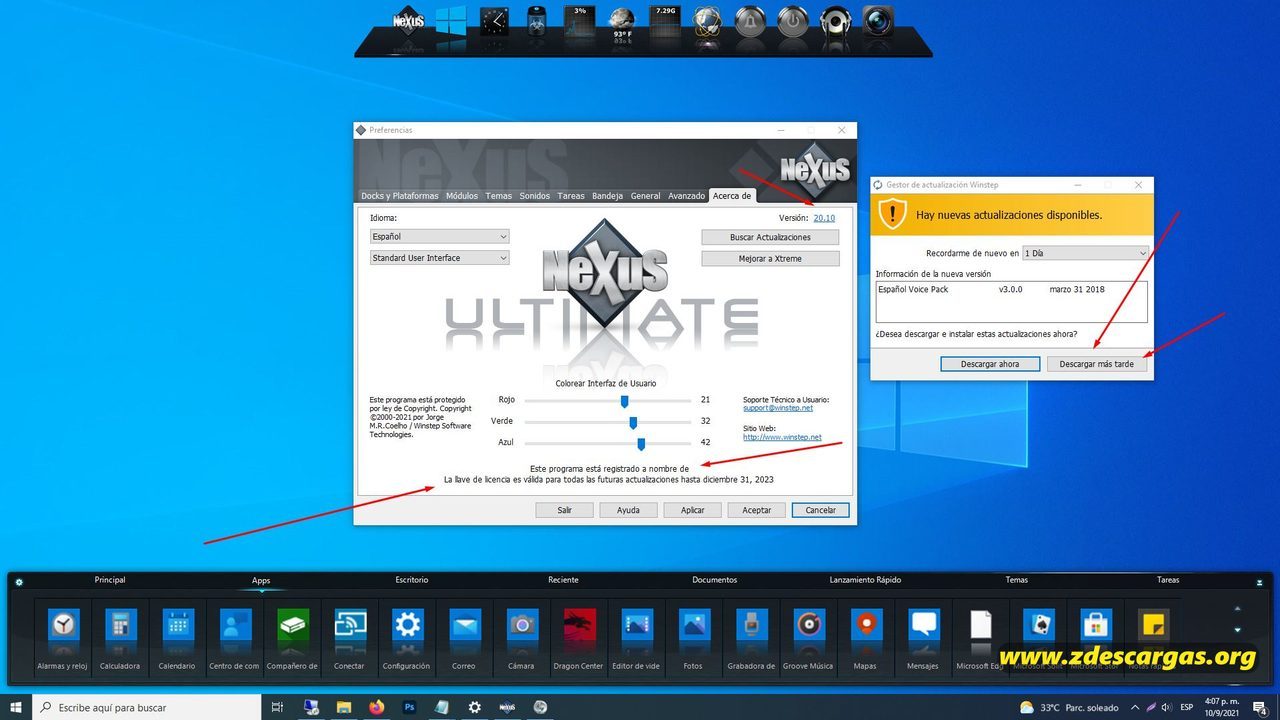Image resolution: width=1280 pixels, height=720 pixels.
Task: Open the Temas tab in Preferencias
Action: pyautogui.click(x=499, y=196)
